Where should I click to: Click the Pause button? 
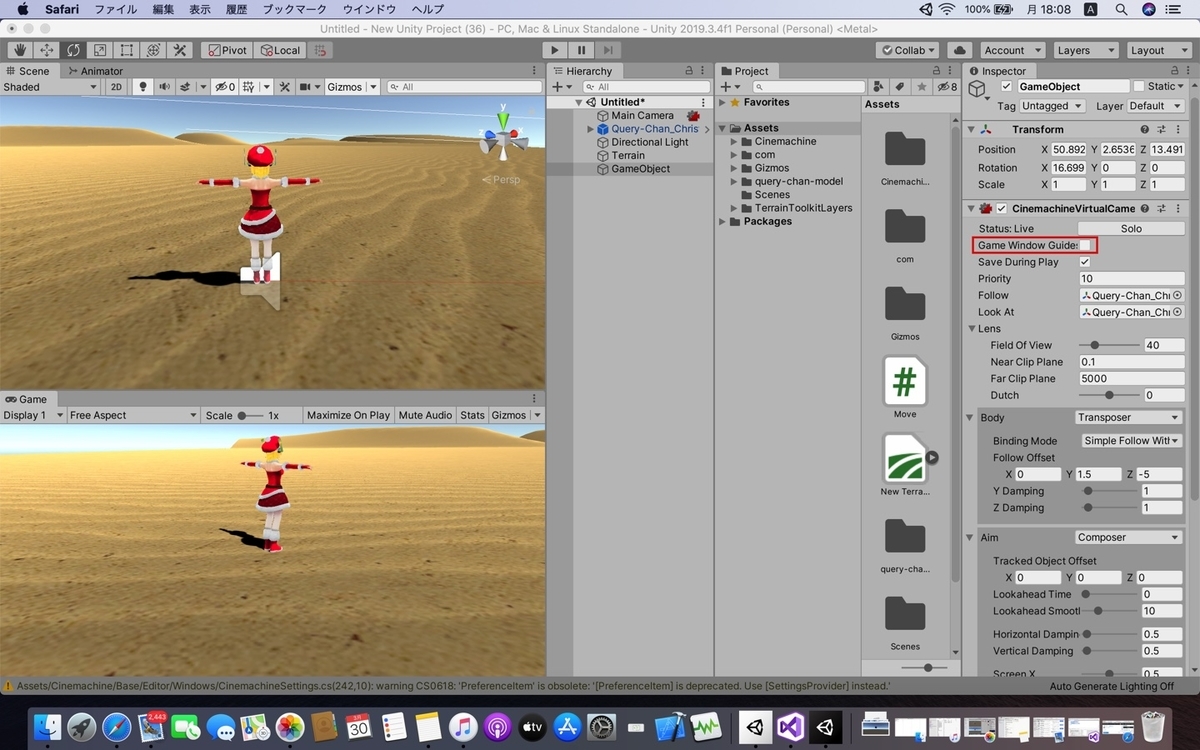[581, 50]
